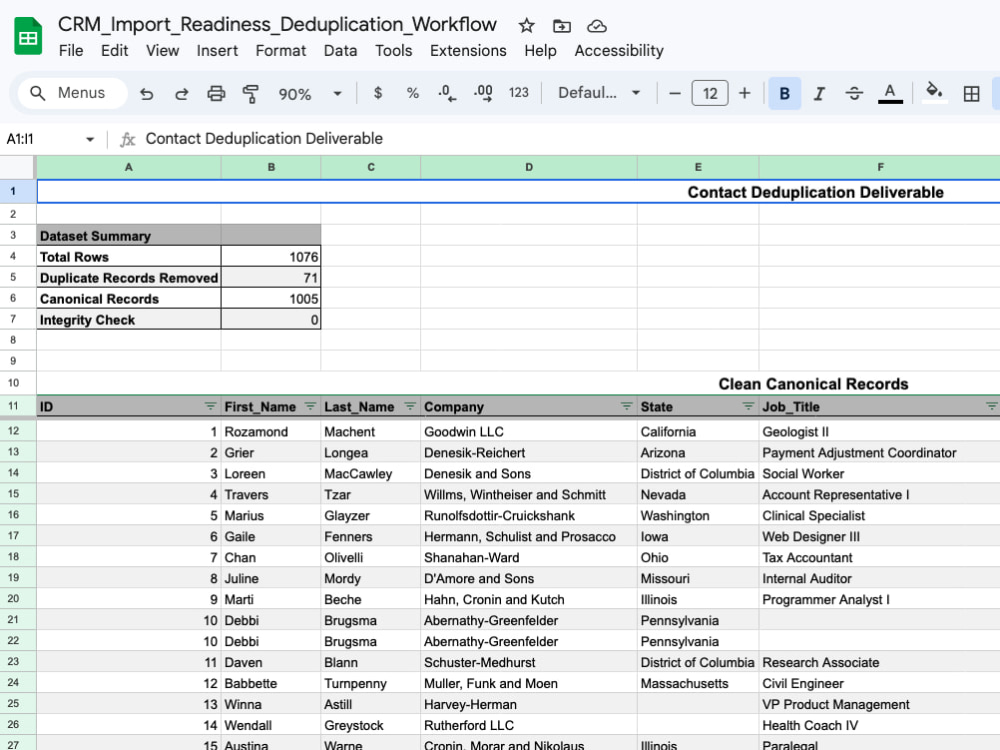Screen dimensions: 1000x750
Task: Select the Payment Adjustment Coordinator cell
Action: tap(879, 453)
